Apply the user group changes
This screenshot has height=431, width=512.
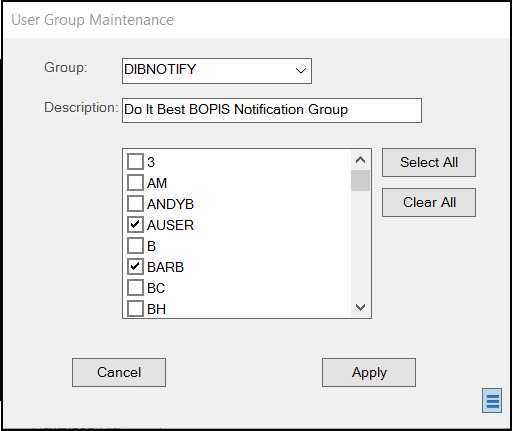coord(369,372)
